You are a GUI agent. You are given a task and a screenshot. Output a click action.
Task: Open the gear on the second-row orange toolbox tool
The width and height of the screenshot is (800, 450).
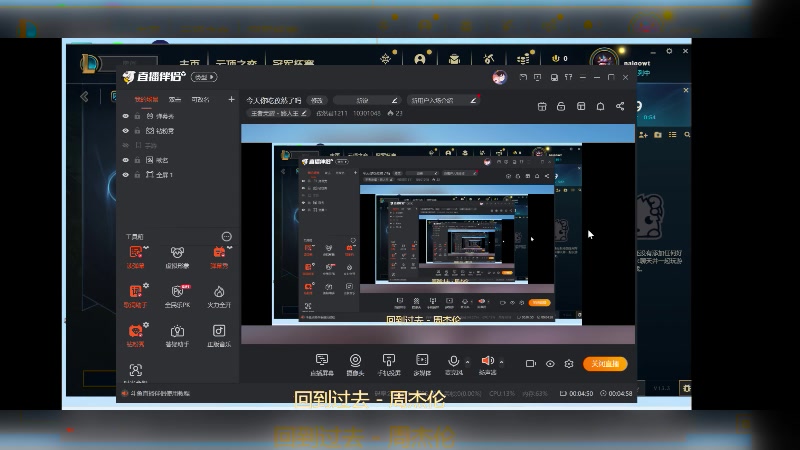click(146, 286)
